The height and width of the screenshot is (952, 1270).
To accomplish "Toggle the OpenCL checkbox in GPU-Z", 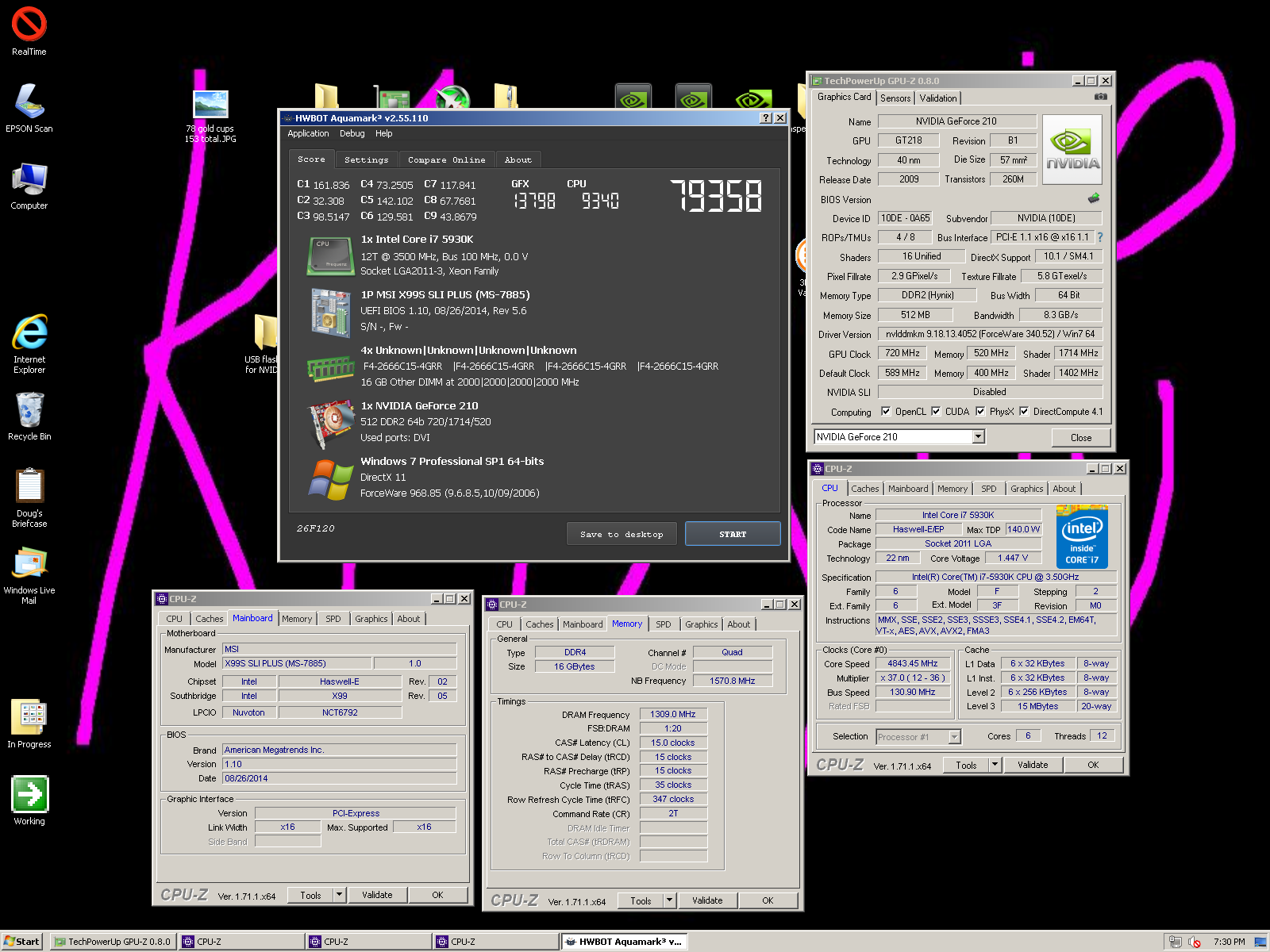I will 886,411.
